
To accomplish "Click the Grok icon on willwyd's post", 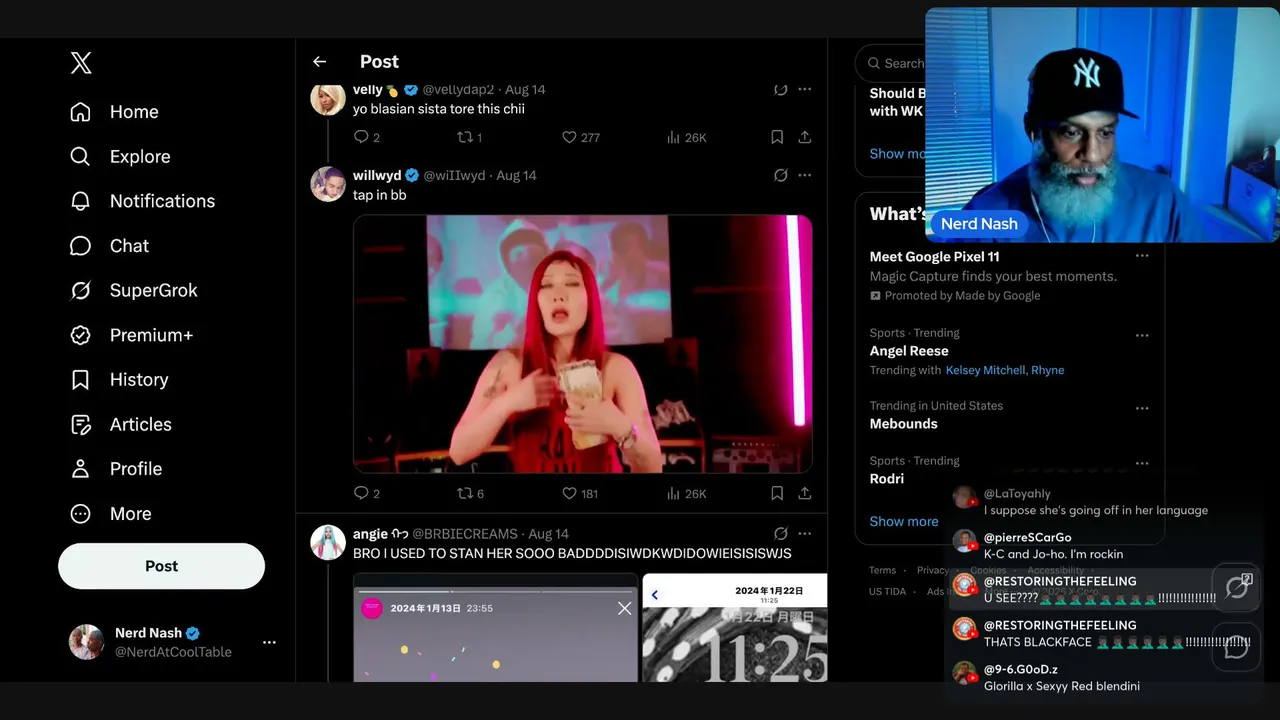I will click(781, 175).
